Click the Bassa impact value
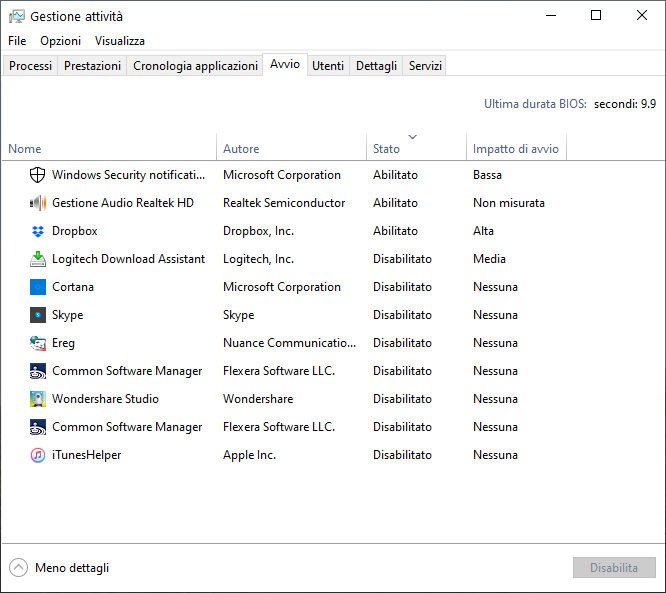Image resolution: width=666 pixels, height=593 pixels. [x=487, y=175]
